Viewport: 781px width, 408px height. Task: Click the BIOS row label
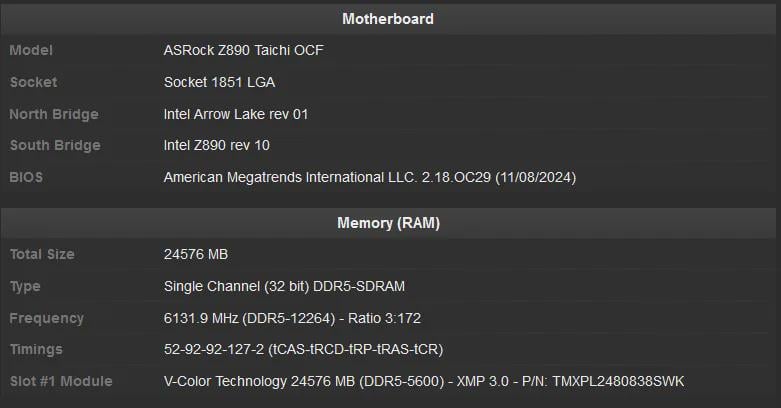tap(27, 178)
